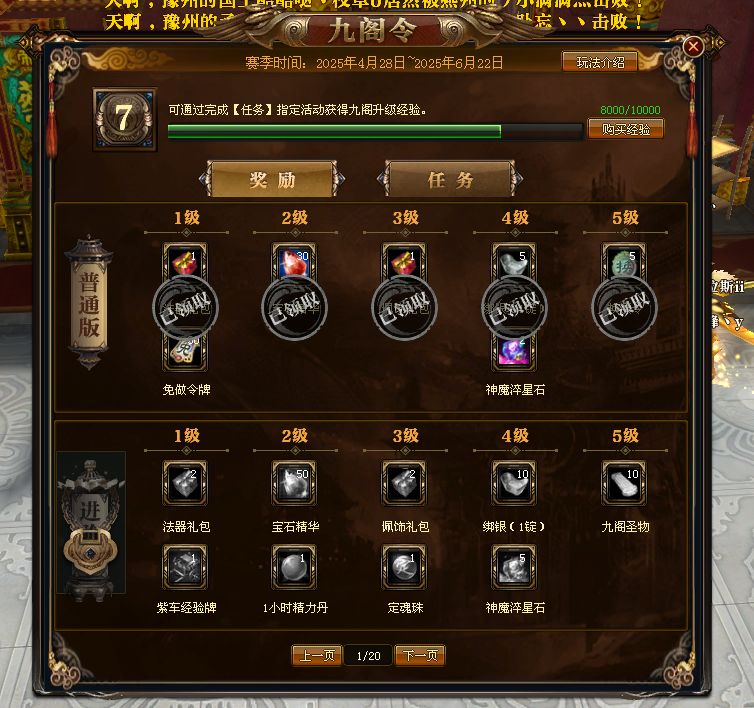Click the 购买经验 button
Image resolution: width=754 pixels, height=708 pixels.
coord(626,129)
